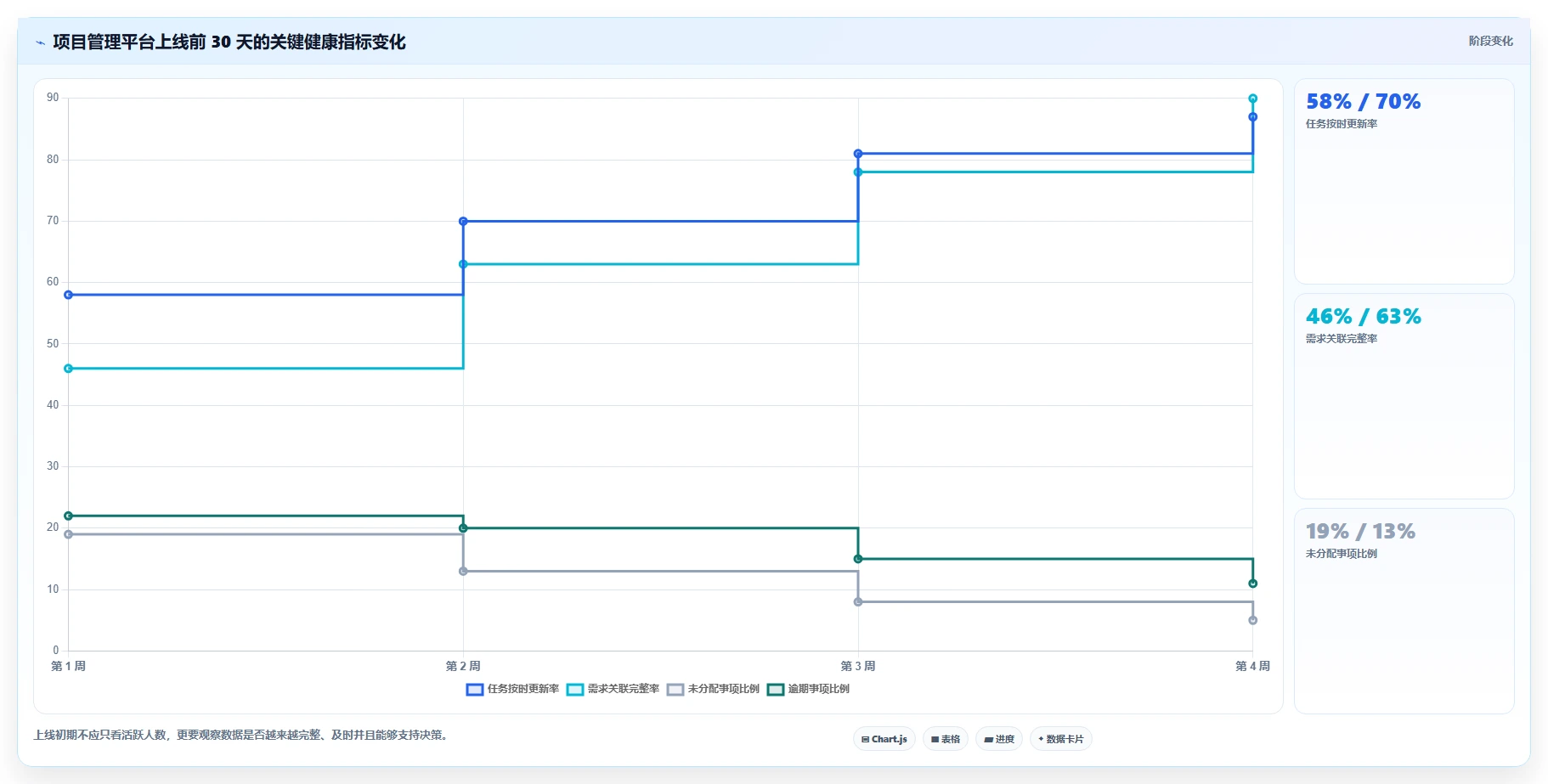Open the 19% / 13% 未分配事项比例 card
The height and width of the screenshot is (784, 1548).
[1404, 611]
